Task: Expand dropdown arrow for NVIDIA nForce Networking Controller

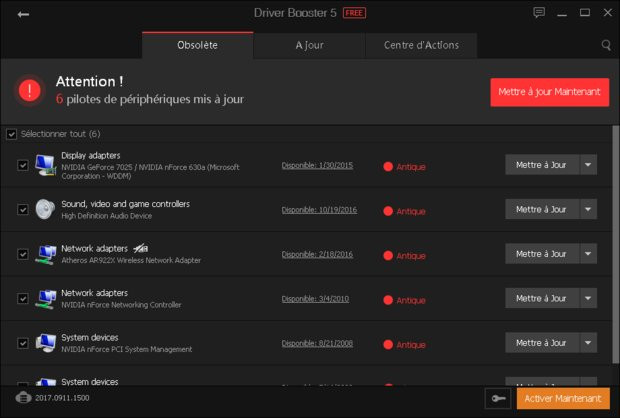Action: pos(588,298)
